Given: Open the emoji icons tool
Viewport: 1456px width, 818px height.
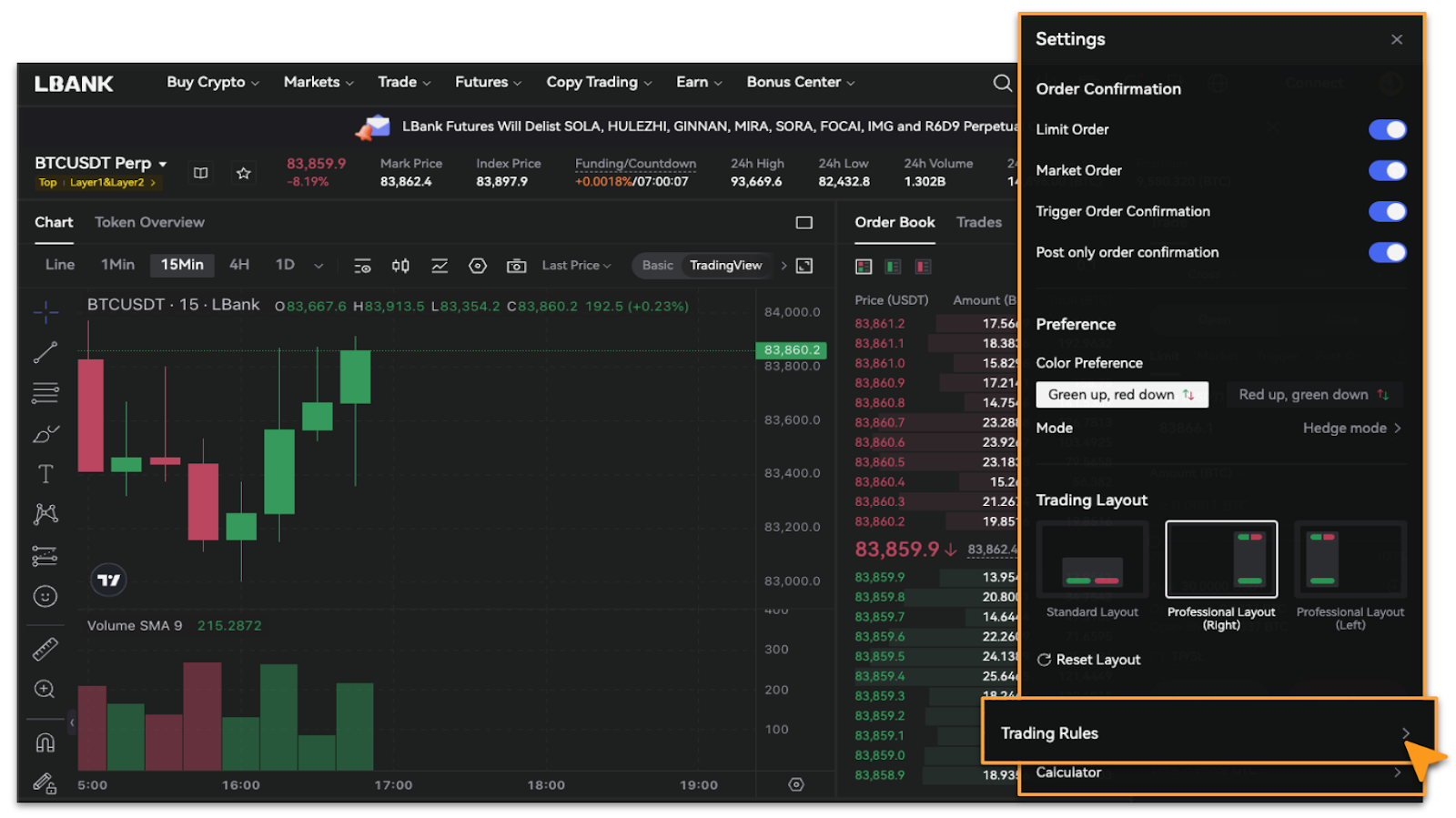Looking at the screenshot, I should 45,596.
